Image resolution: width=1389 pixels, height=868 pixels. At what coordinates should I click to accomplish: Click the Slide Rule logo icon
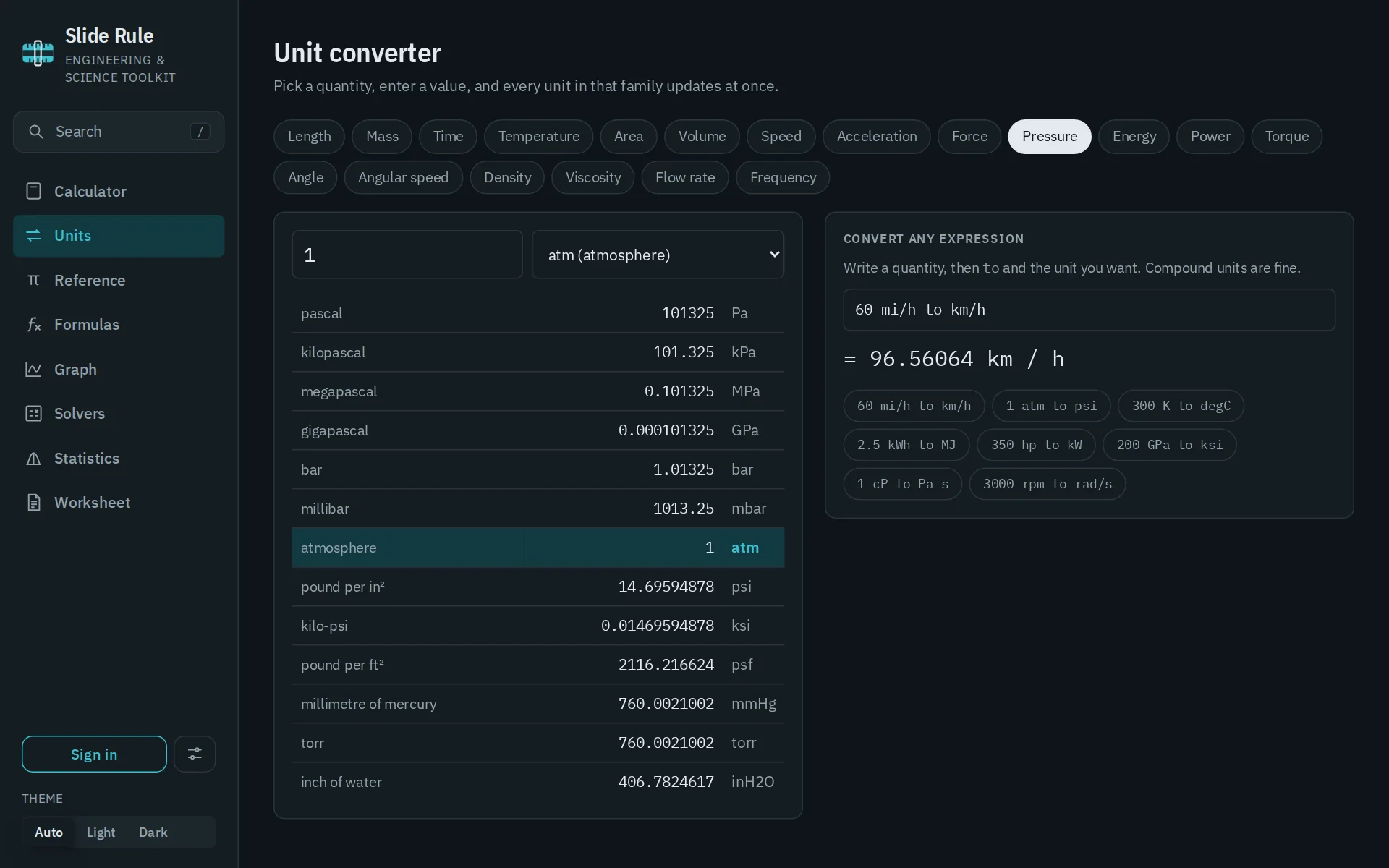coord(38,54)
